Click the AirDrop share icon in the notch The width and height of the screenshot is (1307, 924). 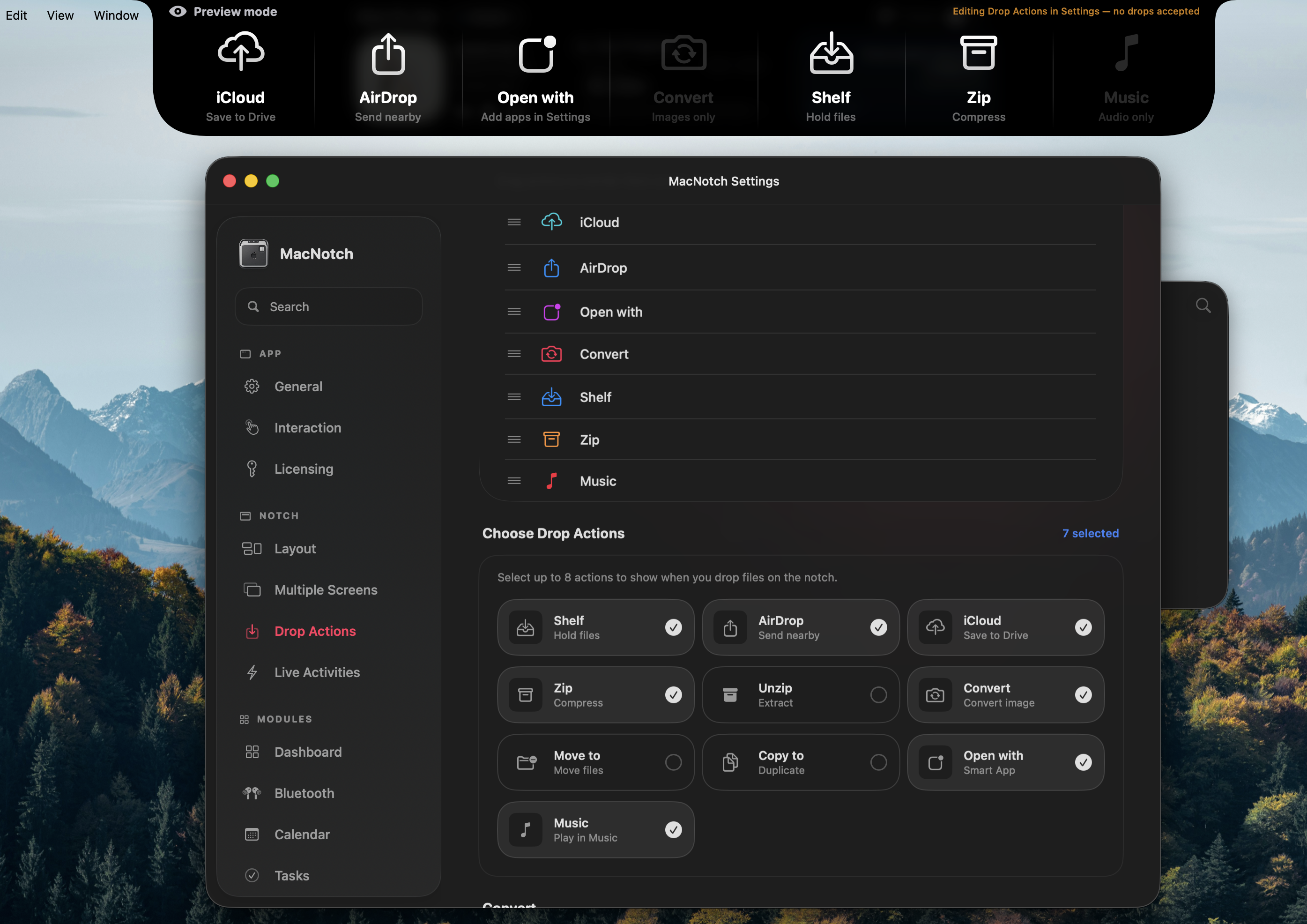[x=388, y=54]
